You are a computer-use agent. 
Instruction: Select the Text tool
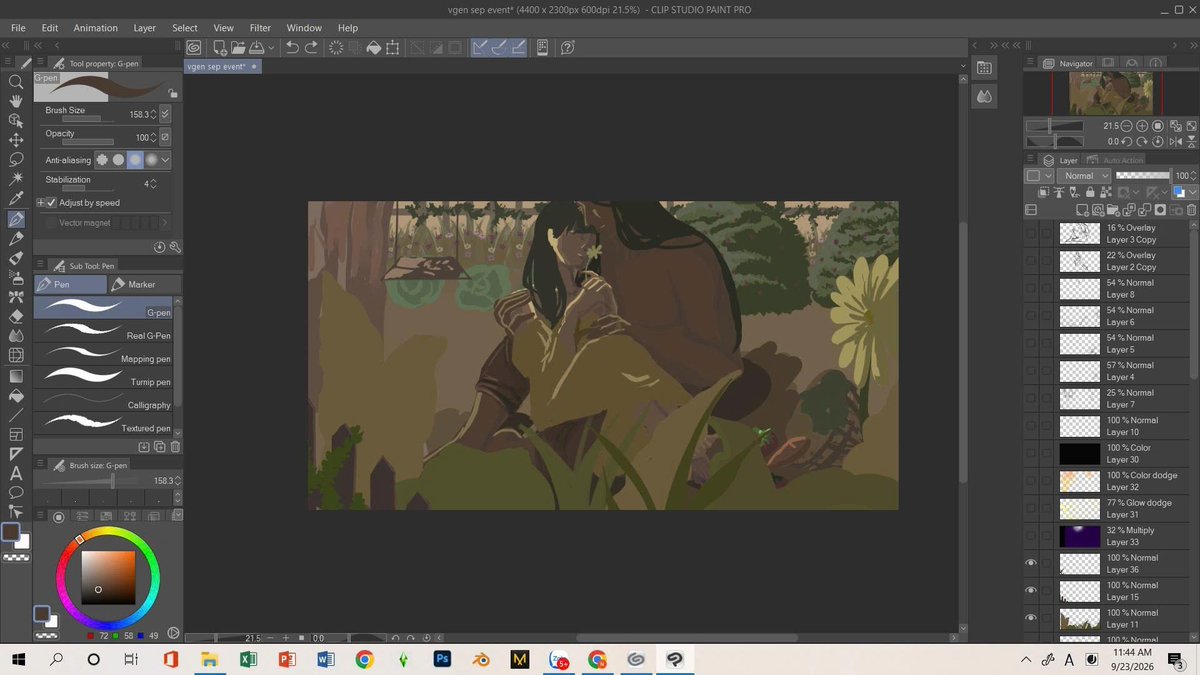click(x=16, y=473)
